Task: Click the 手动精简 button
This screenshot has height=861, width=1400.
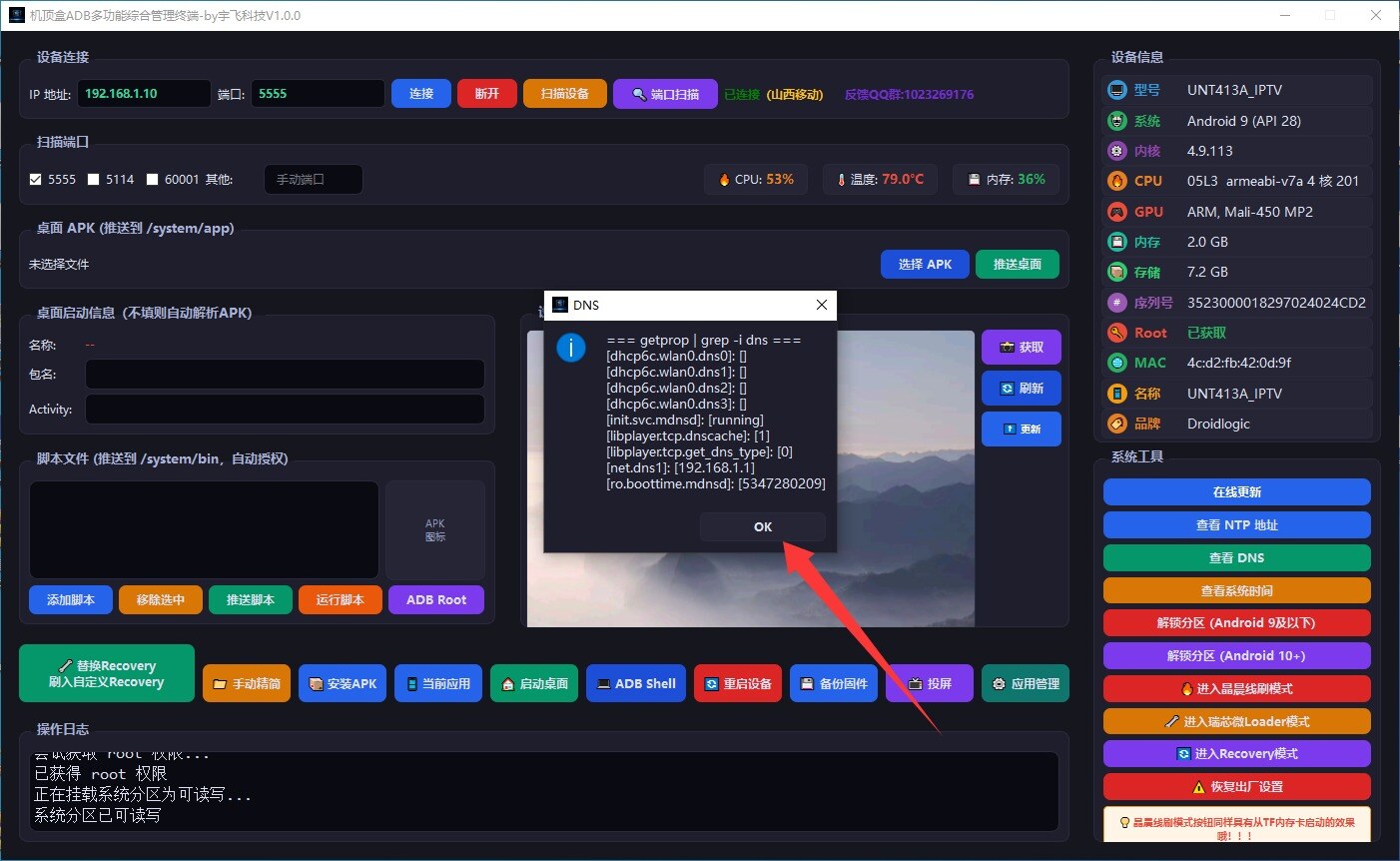Action: point(247,683)
